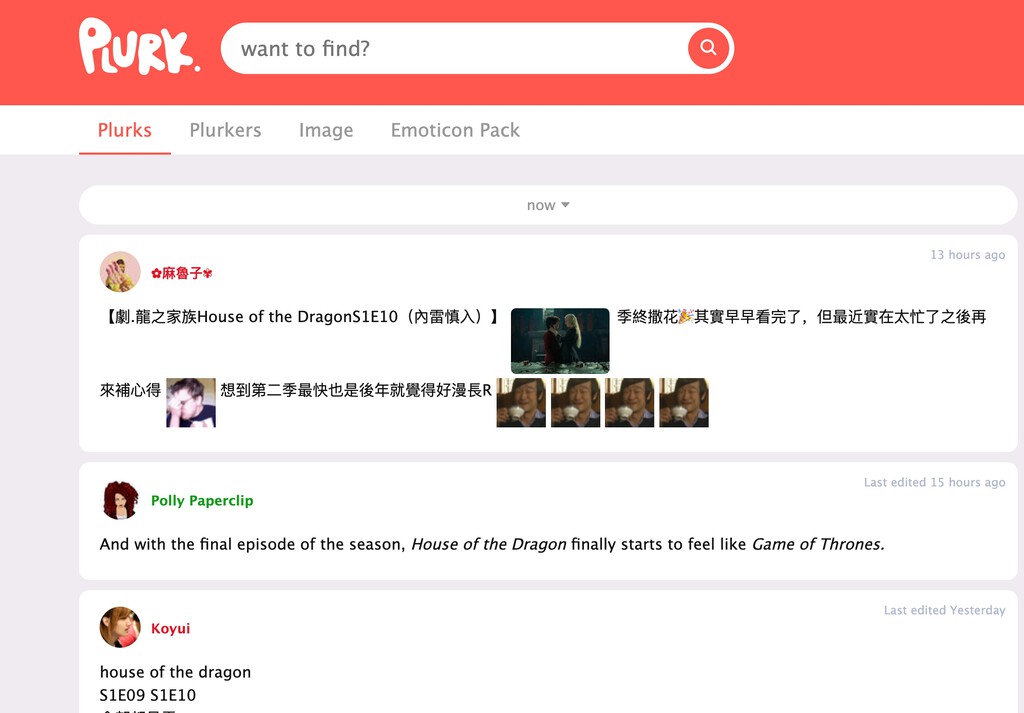
Task: Switch to the Image tab
Action: 326,130
